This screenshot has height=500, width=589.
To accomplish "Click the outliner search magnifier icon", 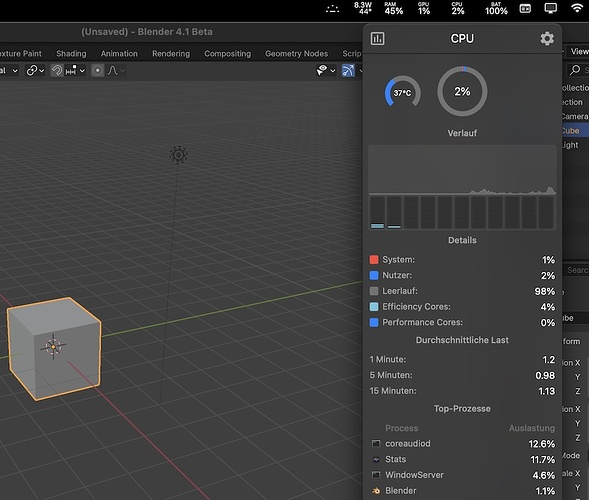I will tap(575, 69).
